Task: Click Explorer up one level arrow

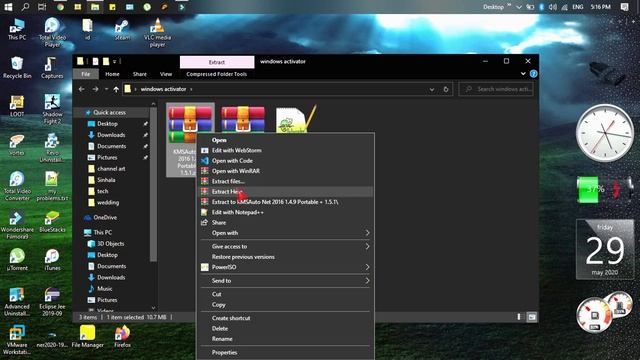Action: click(x=116, y=89)
